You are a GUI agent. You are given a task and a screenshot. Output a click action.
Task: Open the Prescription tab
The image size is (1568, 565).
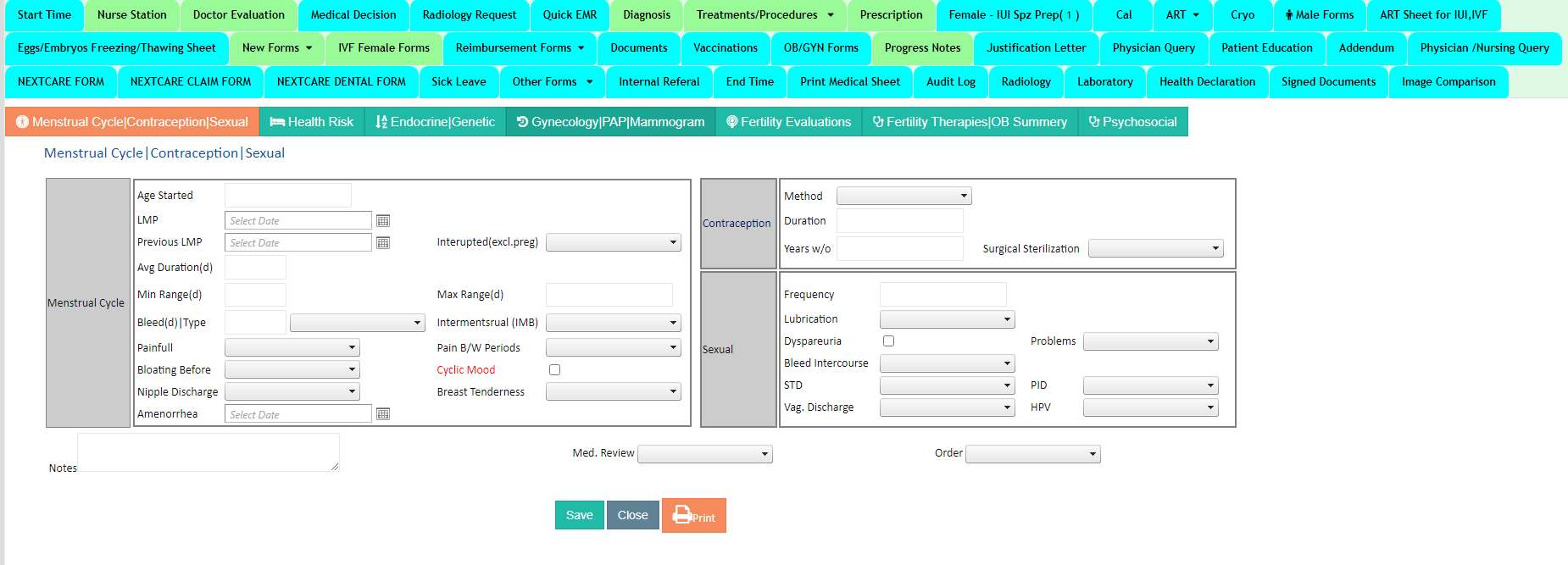click(x=891, y=15)
